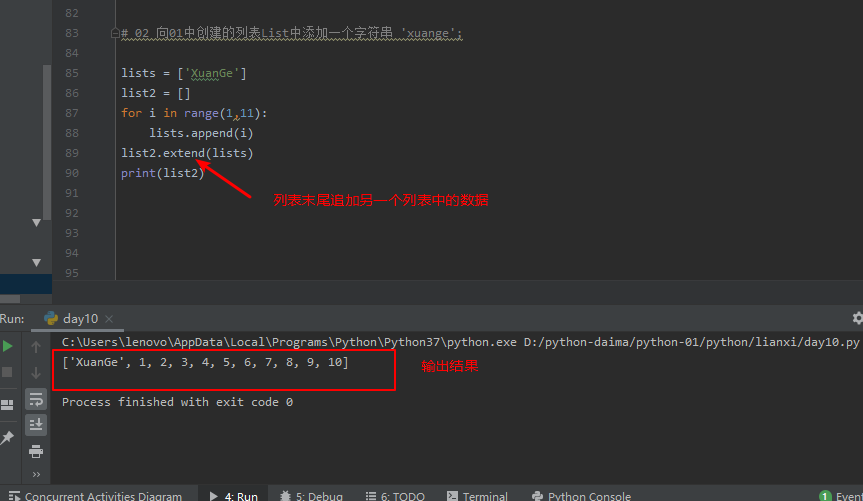Screen dimensions: 863x501
Task: Click the for i in range line
Action: pos(194,113)
